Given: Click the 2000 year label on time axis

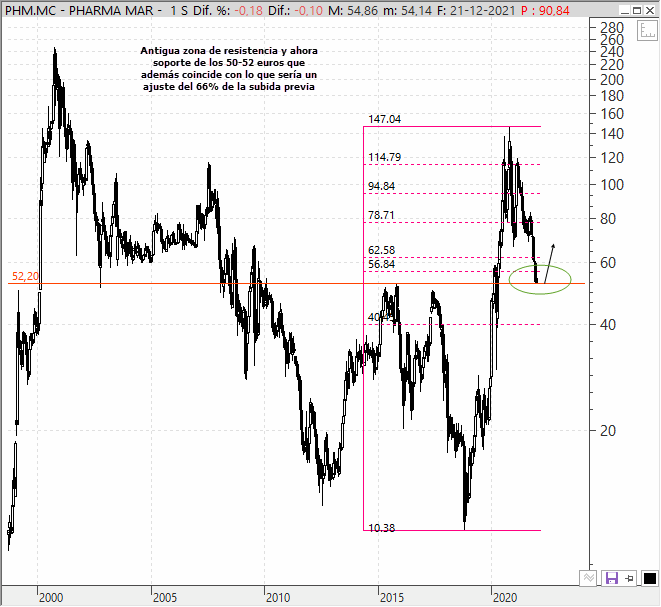Looking at the screenshot, I should pos(51,597).
